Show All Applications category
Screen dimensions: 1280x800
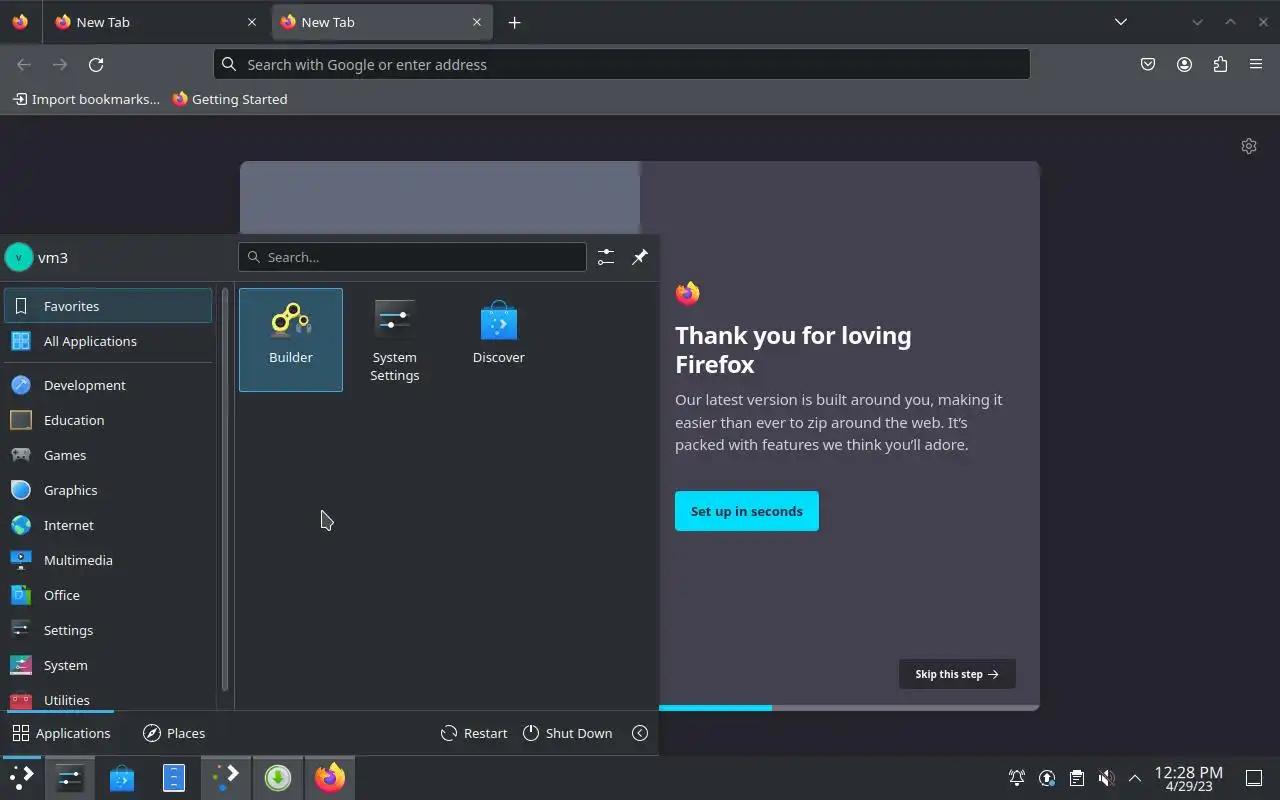108,341
